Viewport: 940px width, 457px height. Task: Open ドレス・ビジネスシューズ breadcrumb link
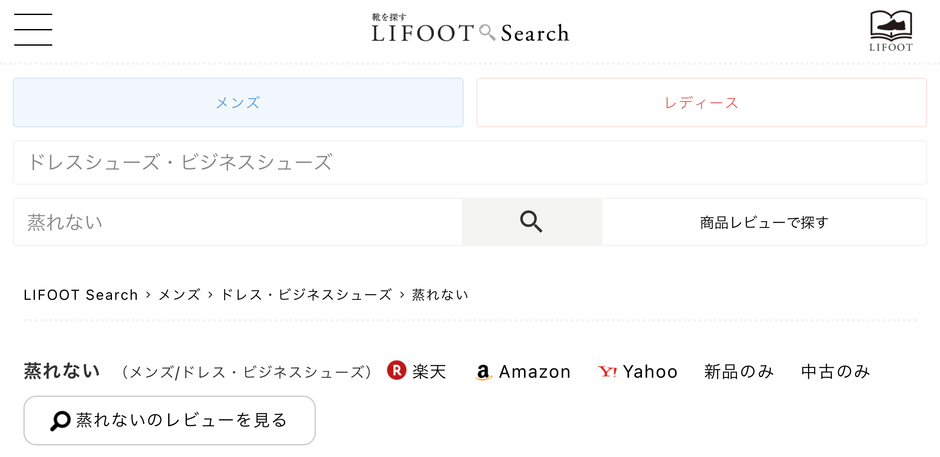tap(306, 295)
